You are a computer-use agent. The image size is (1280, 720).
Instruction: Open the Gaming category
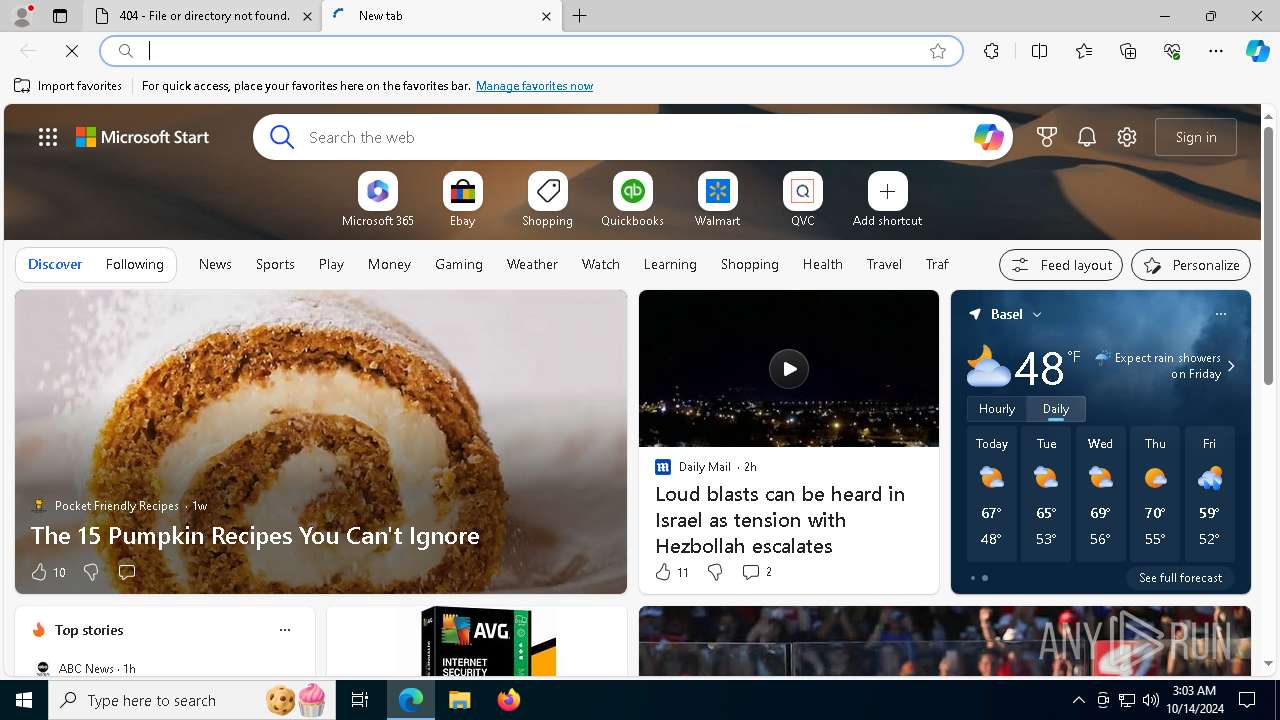(x=459, y=264)
